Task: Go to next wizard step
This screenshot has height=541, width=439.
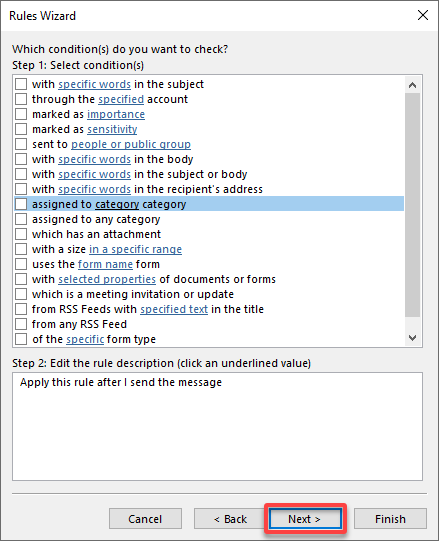Action: pos(305,519)
